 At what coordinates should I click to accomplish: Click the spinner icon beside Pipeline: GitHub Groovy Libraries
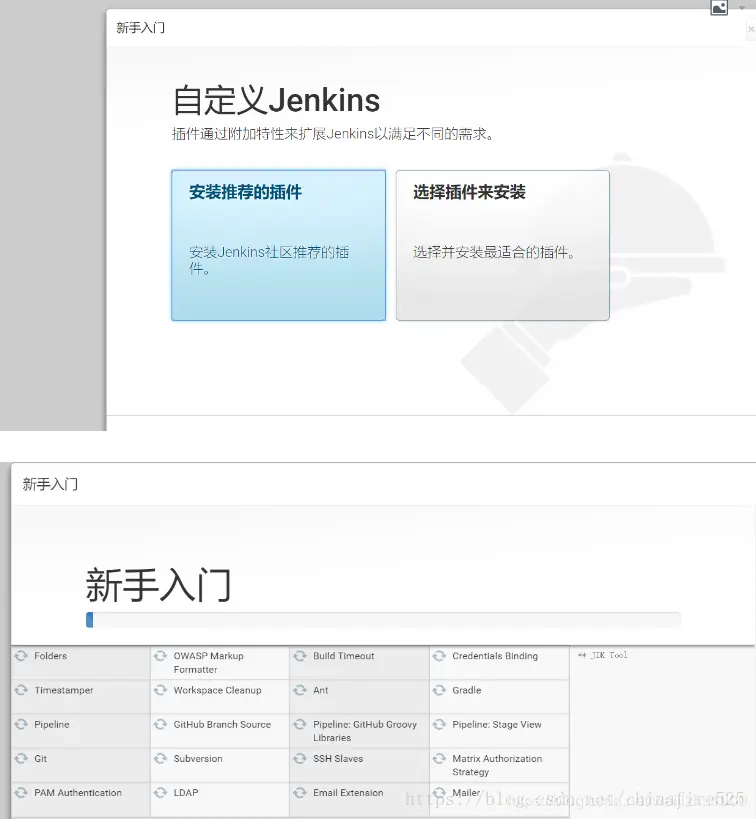tap(300, 724)
